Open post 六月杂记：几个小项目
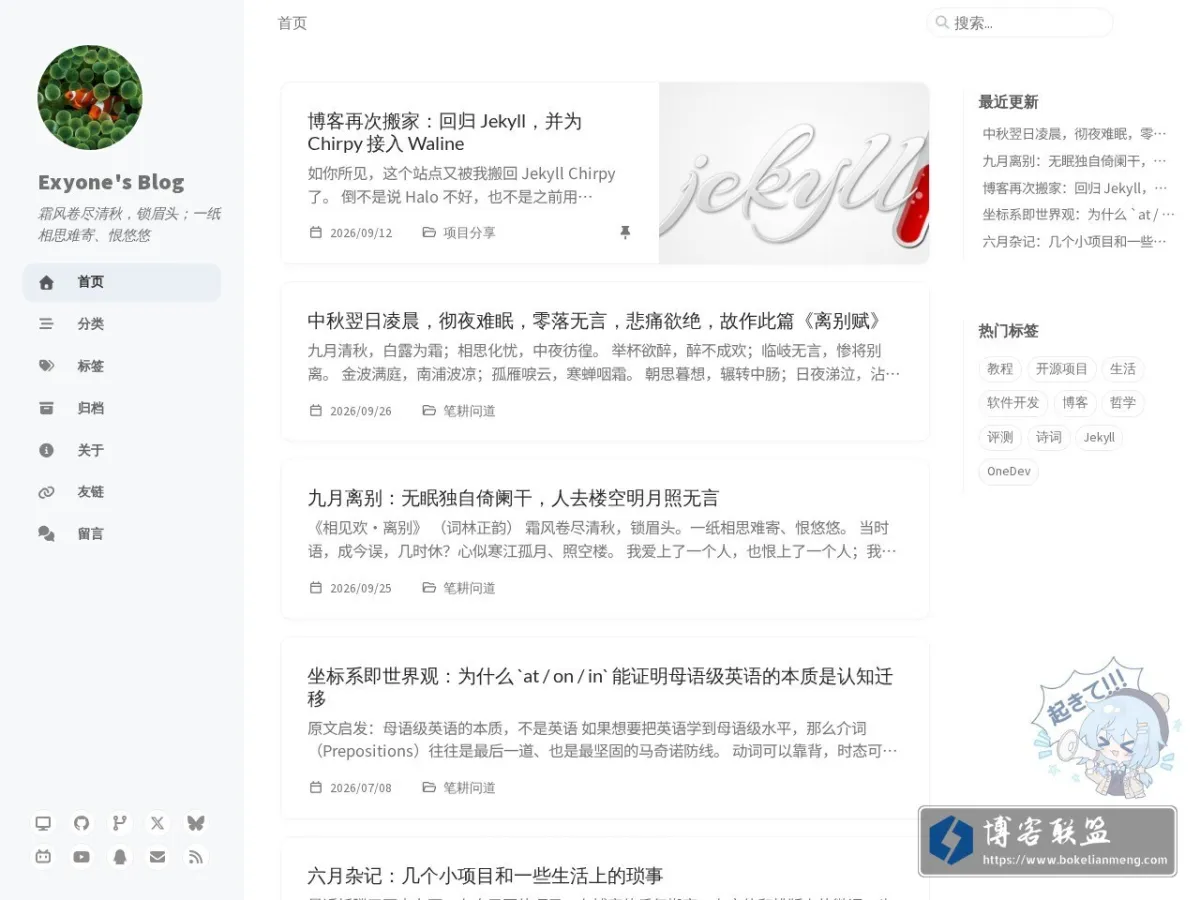Image resolution: width=1200 pixels, height=900 pixels. 485,876
